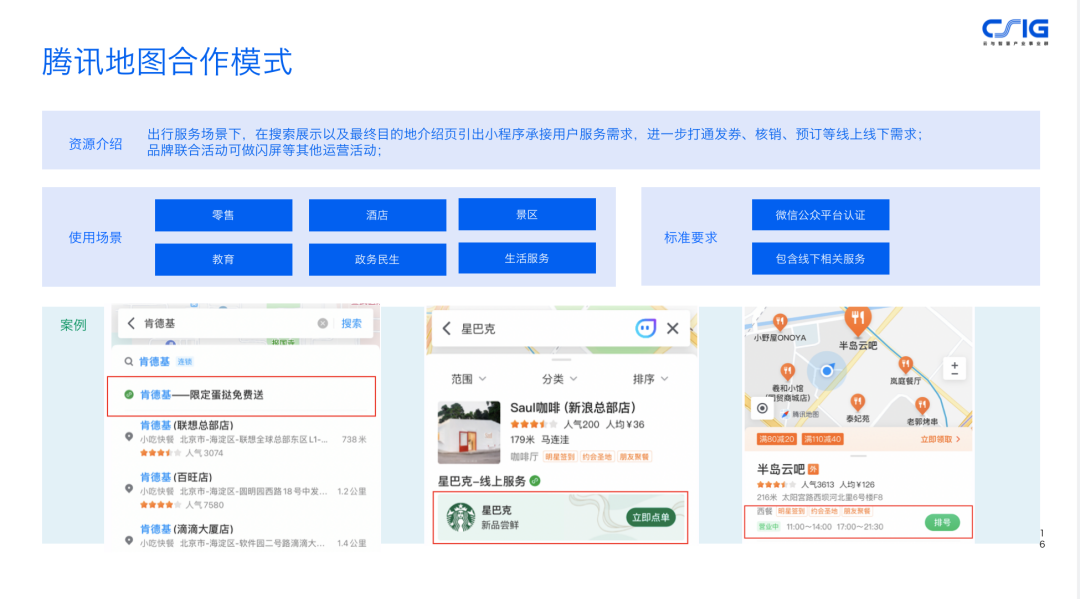Click verified badge beside 星巴克-线上服务

[535, 481]
